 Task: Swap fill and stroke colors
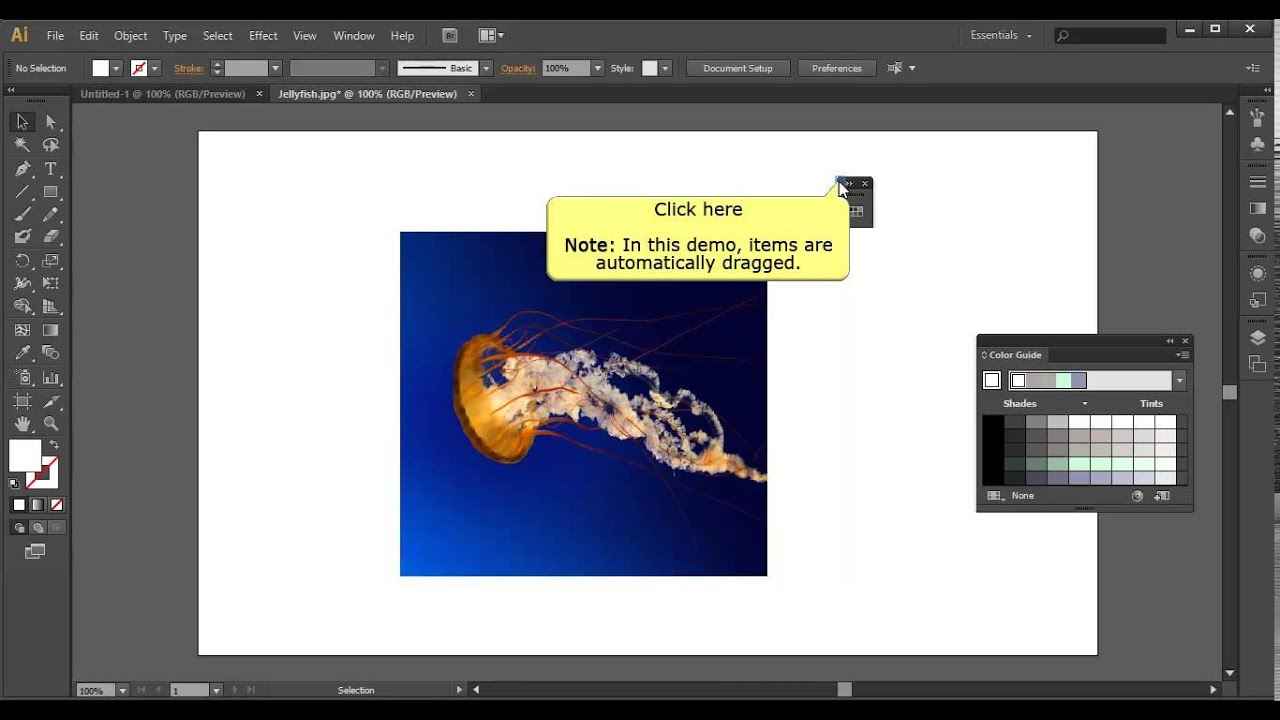coord(54,445)
